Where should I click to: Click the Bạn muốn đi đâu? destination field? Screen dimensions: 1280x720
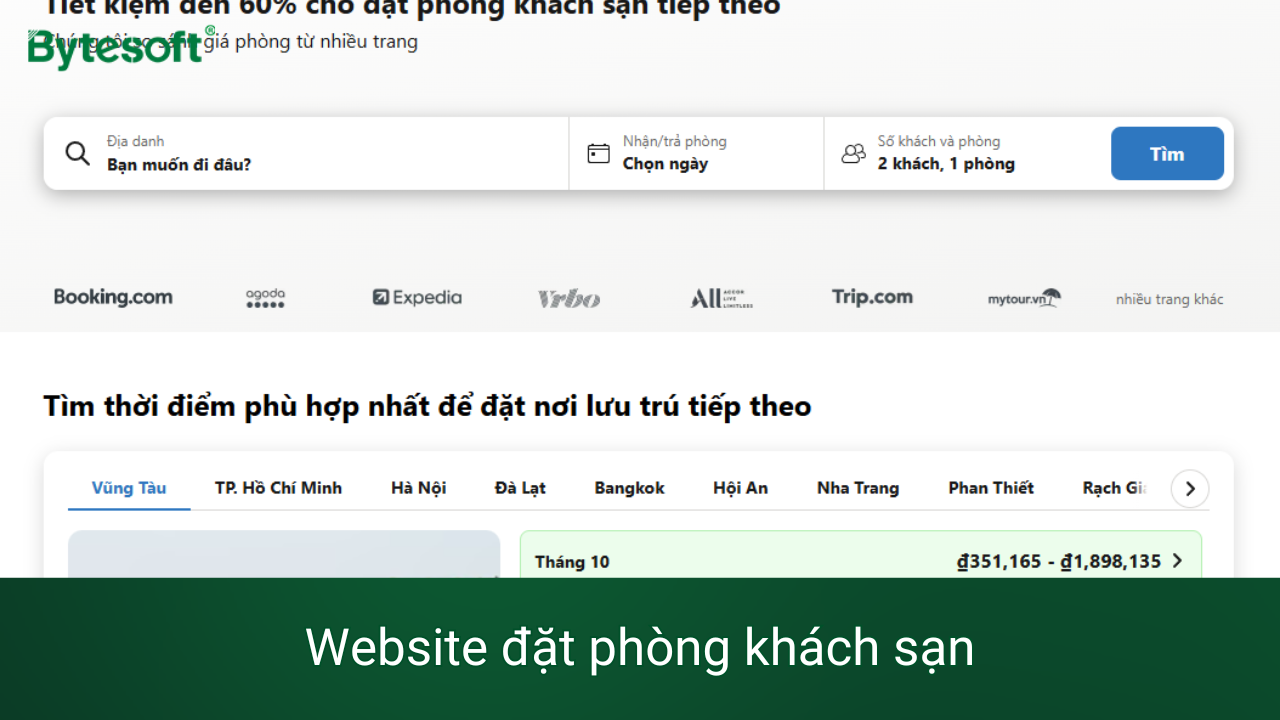[x=180, y=164]
